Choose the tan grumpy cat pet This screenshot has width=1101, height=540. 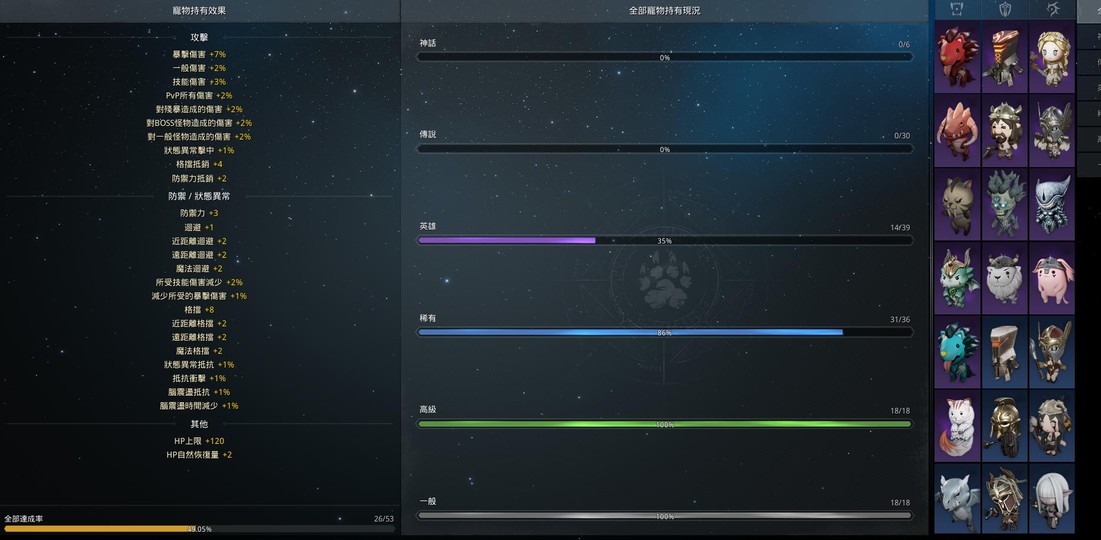point(957,204)
